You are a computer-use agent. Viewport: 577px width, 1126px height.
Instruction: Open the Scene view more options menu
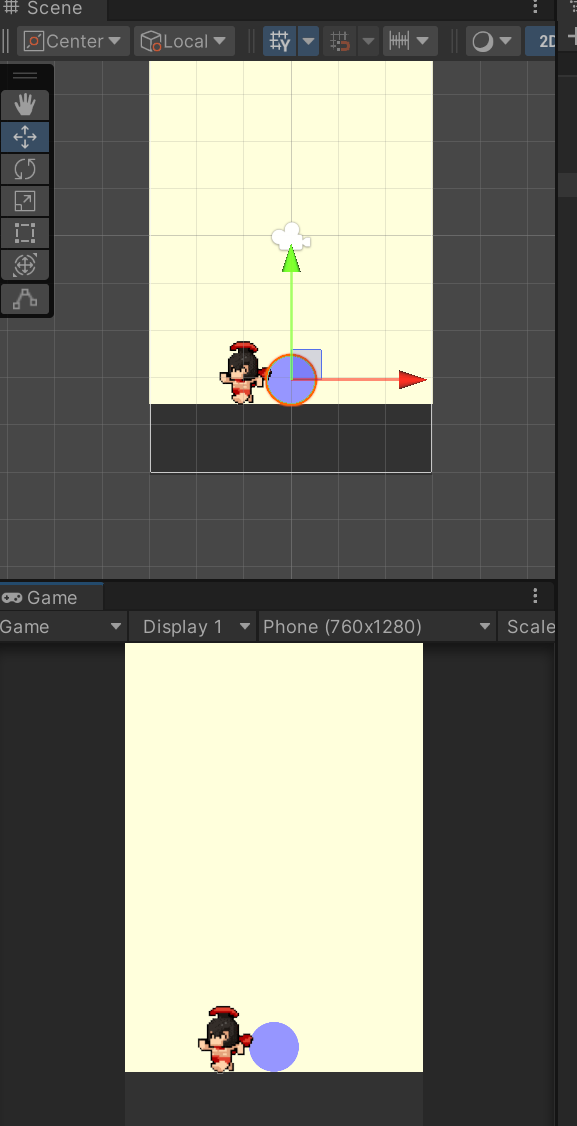point(535,7)
